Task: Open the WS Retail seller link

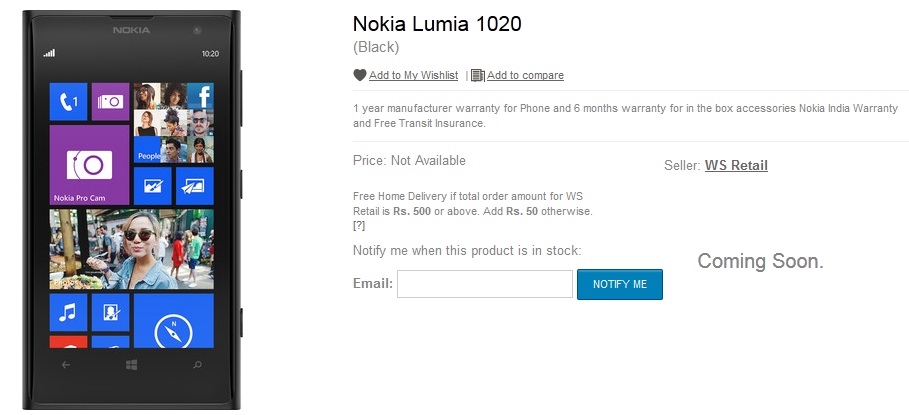Action: click(x=736, y=165)
